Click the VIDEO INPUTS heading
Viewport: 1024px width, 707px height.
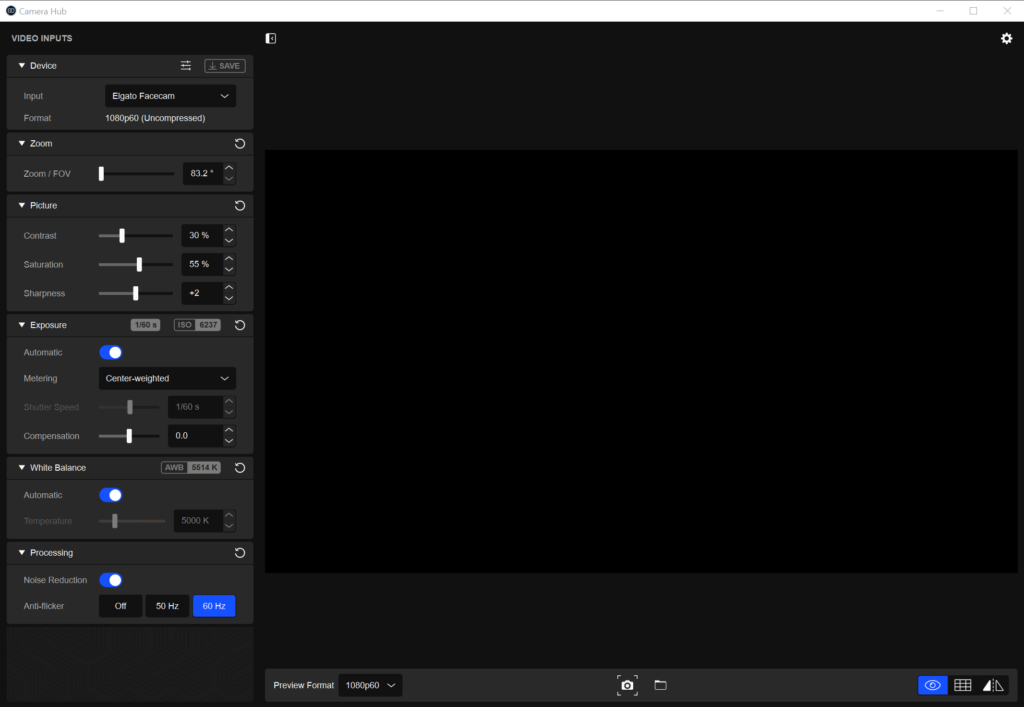point(42,39)
